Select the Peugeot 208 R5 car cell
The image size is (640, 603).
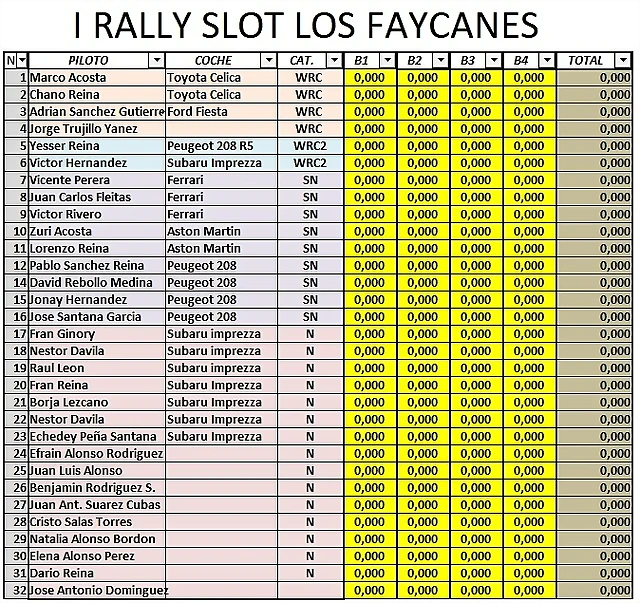click(221, 146)
